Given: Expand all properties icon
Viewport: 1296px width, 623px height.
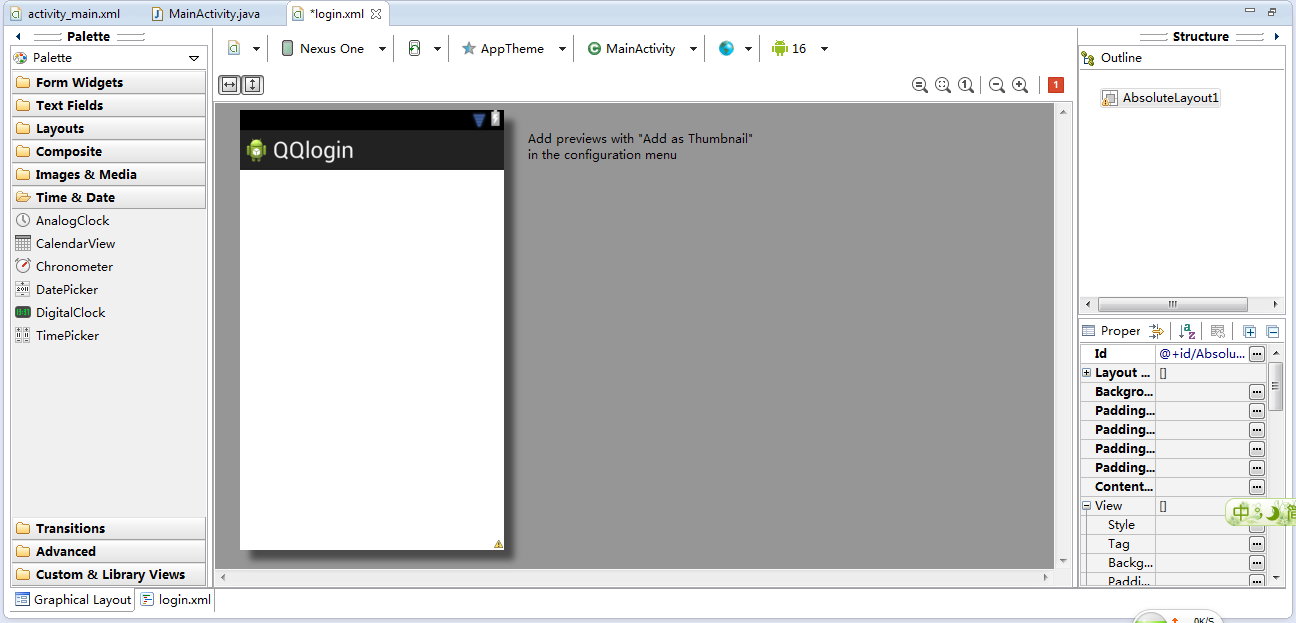Looking at the screenshot, I should (x=1249, y=331).
